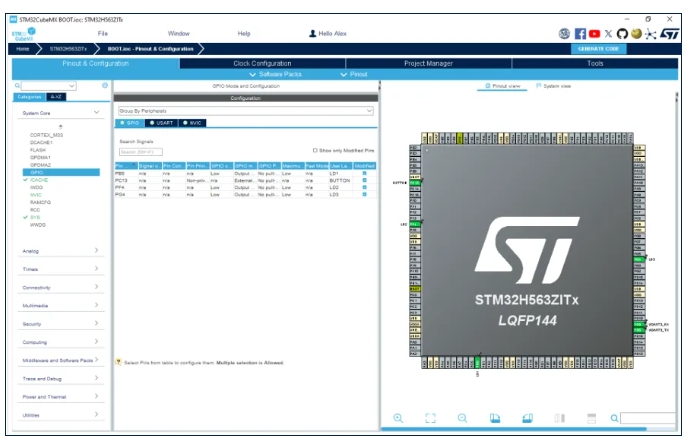The height and width of the screenshot is (447, 691).
Task: Zoom in on the chip pinout
Action: pos(398,418)
